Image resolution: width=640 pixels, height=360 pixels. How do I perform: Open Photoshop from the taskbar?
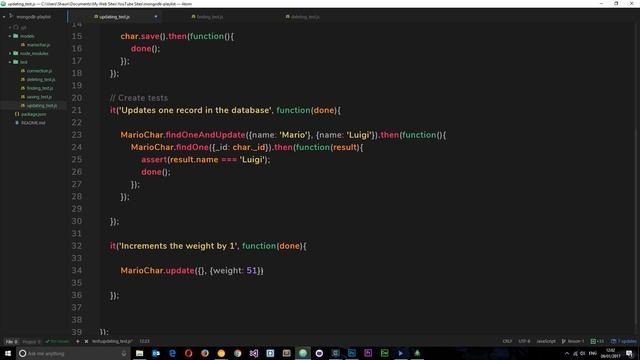tap(352, 353)
